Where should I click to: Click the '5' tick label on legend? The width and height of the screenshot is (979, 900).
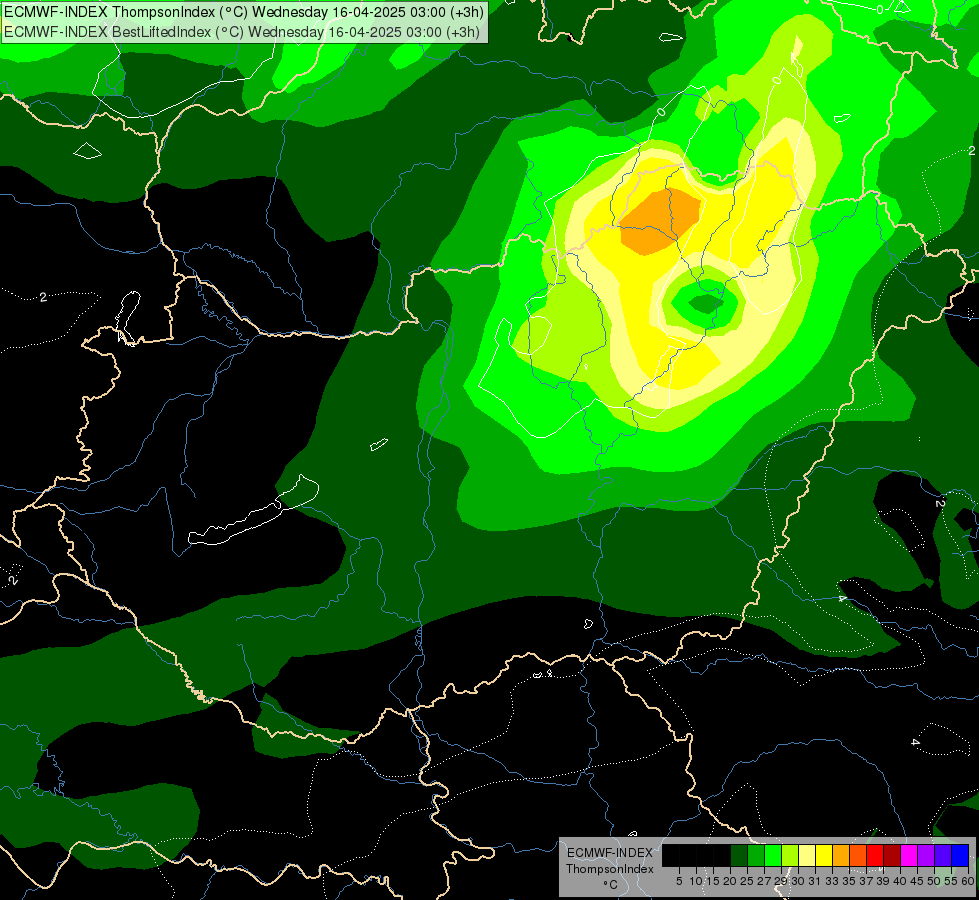[679, 881]
